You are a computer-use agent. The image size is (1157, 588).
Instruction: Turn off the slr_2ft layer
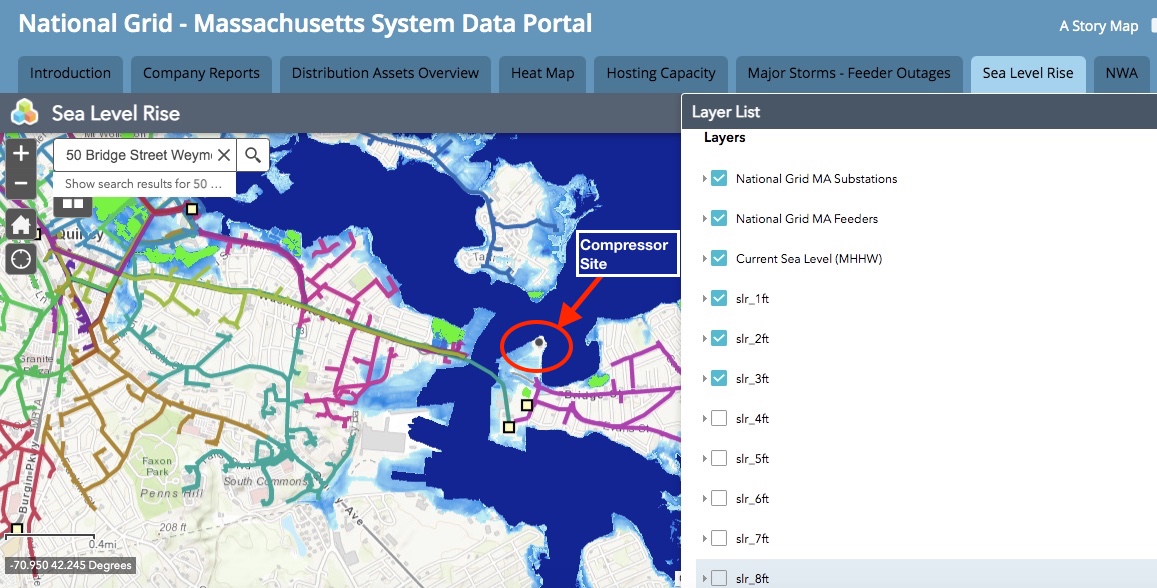click(x=719, y=339)
